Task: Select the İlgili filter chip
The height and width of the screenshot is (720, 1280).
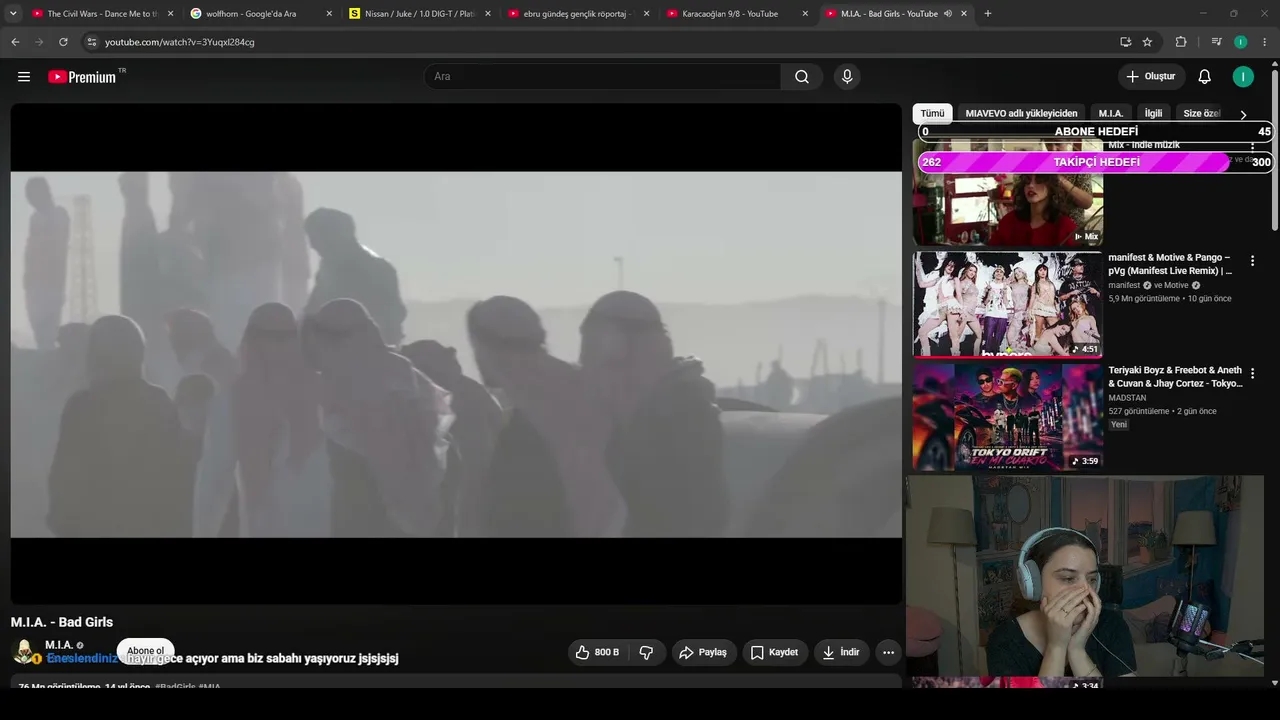Action: coord(1154,113)
